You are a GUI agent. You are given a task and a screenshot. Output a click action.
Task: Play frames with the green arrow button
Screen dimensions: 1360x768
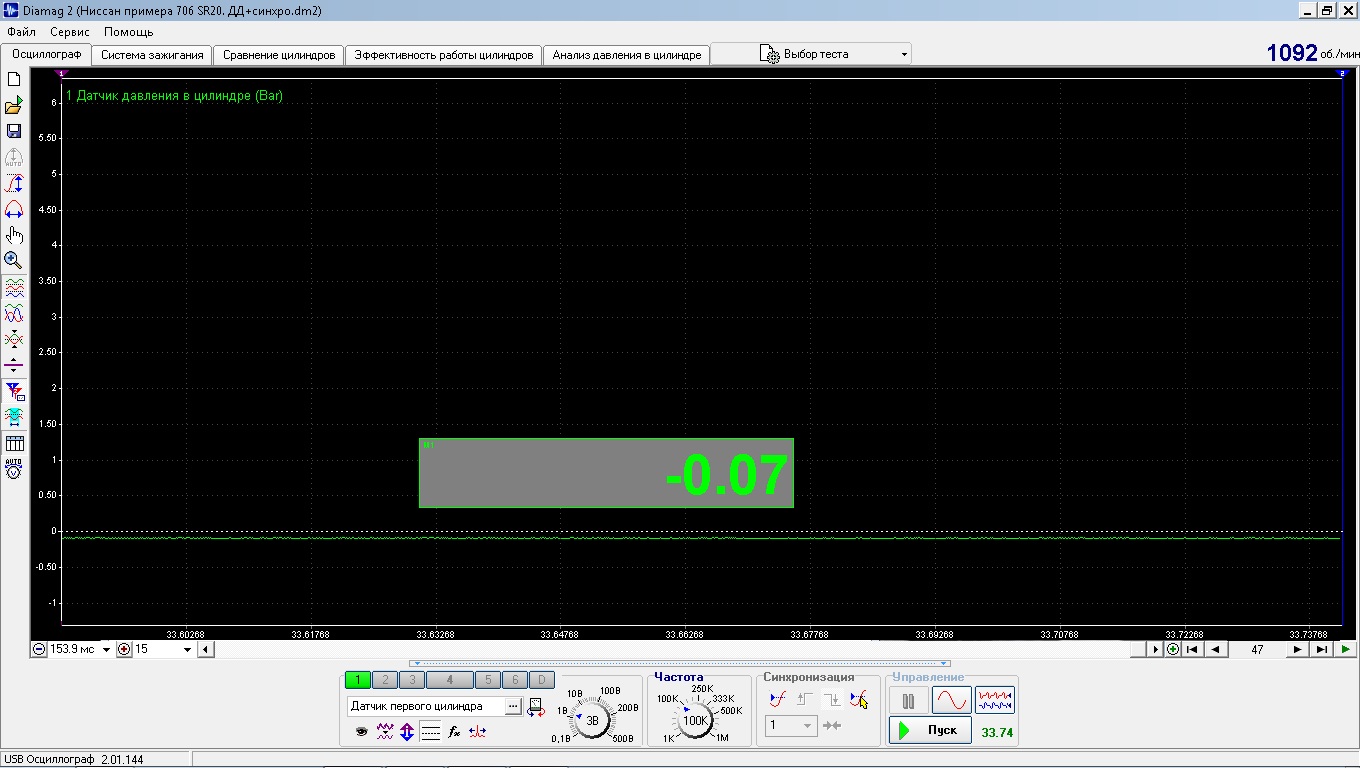[x=1346, y=650]
